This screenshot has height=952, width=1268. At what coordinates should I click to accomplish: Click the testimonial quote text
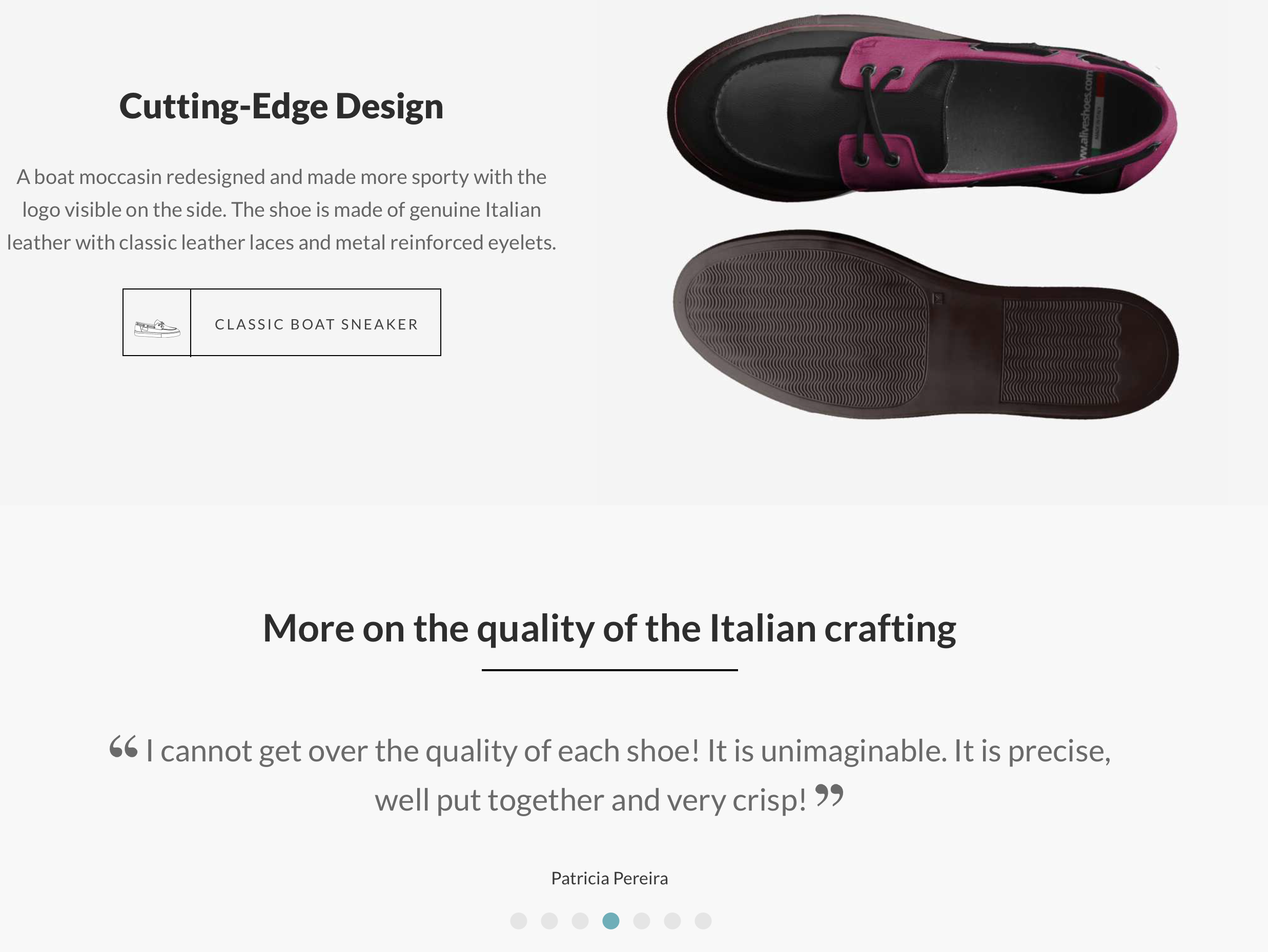[x=609, y=771]
